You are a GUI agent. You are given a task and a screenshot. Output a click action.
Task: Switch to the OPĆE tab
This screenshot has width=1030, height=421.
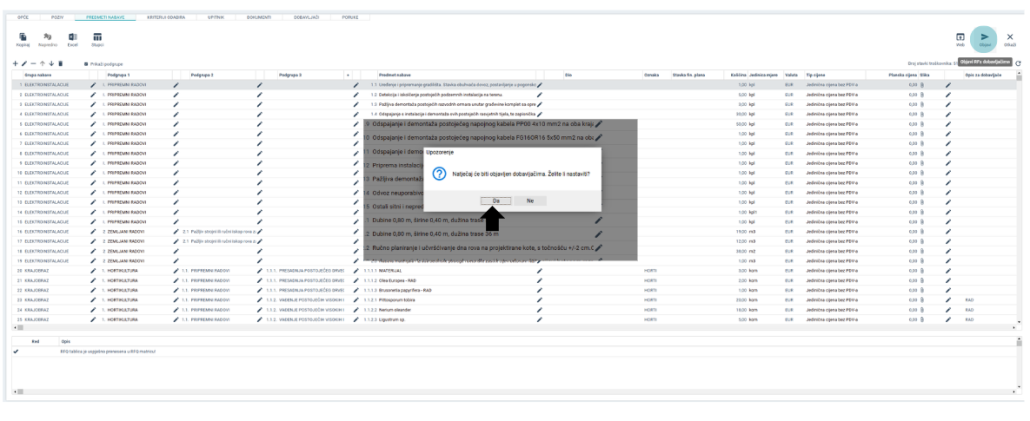click(23, 17)
